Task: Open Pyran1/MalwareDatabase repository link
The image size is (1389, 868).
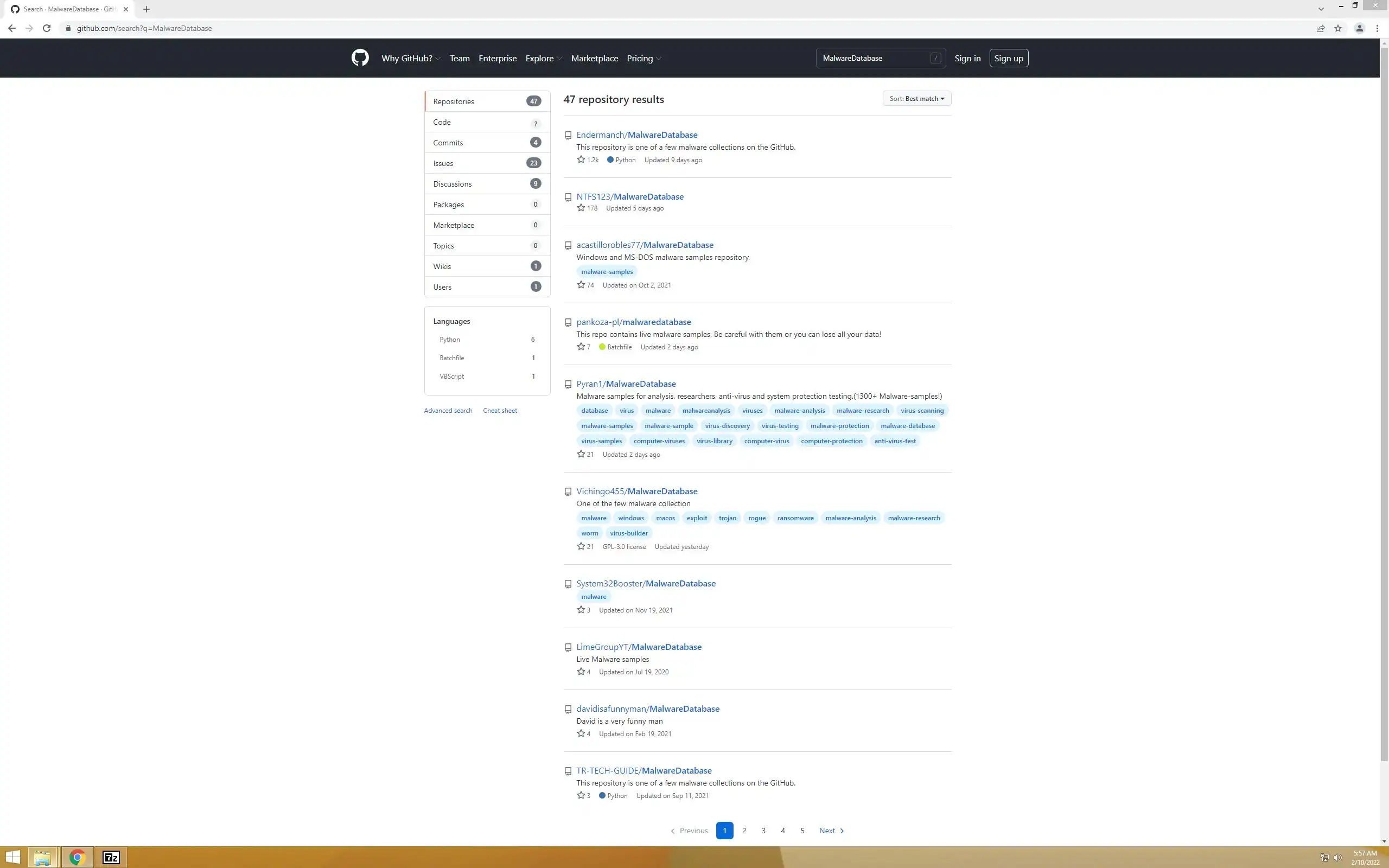Action: 626,384
